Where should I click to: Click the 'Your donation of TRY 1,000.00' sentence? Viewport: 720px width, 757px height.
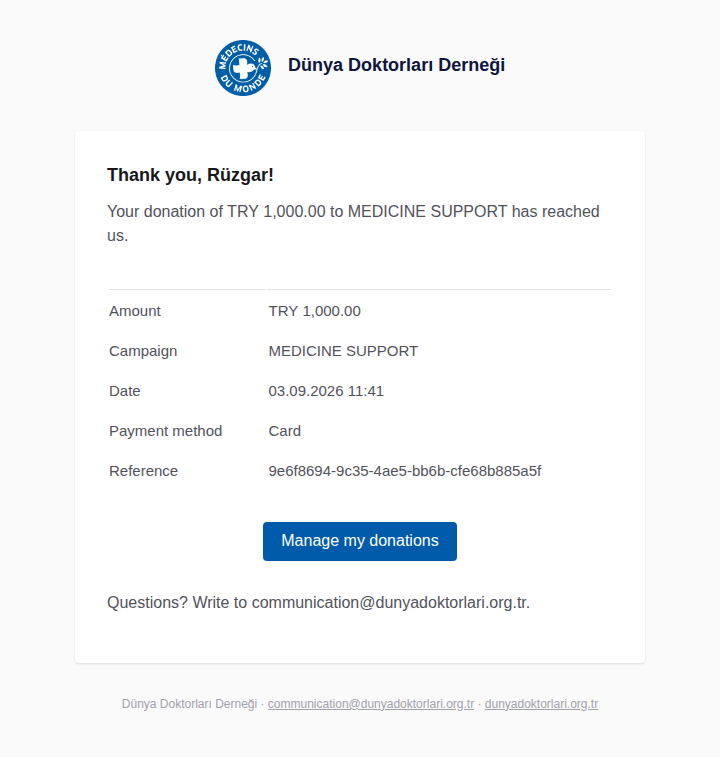pos(353,223)
